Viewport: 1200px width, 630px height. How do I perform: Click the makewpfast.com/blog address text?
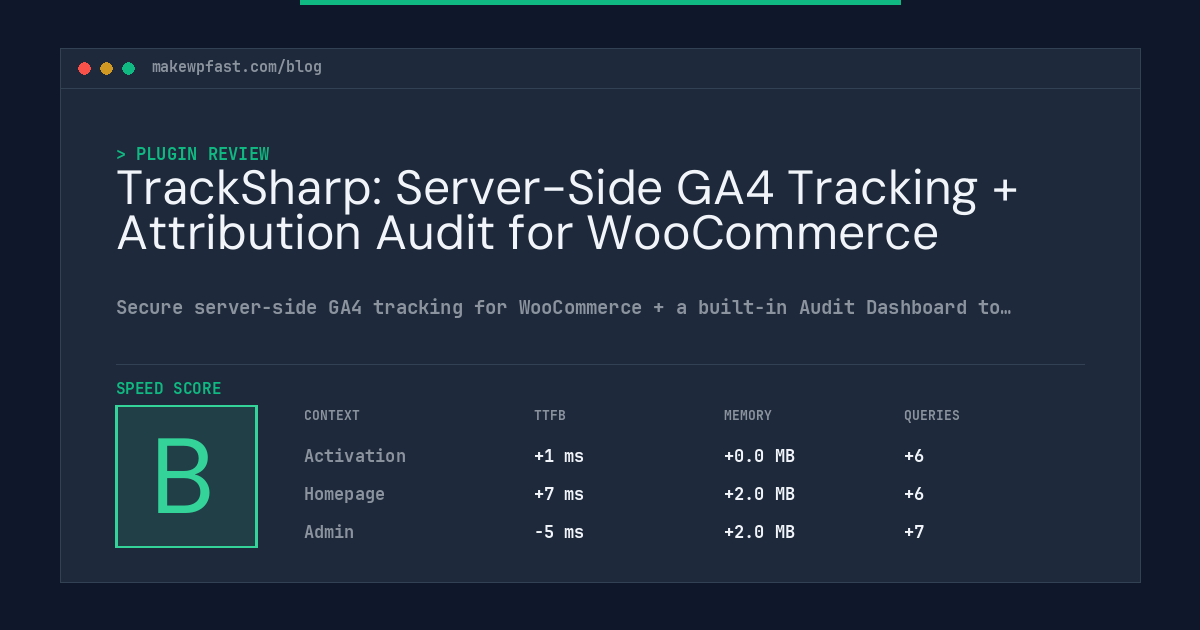(x=237, y=67)
